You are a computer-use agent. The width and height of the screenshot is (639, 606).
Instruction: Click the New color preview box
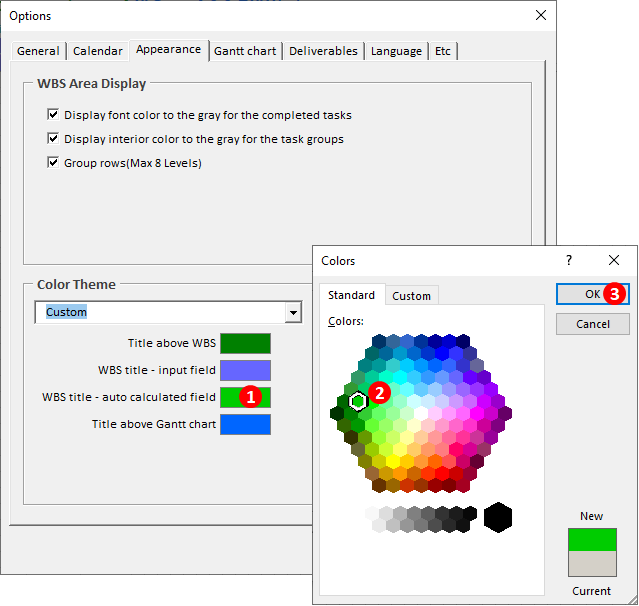(592, 540)
